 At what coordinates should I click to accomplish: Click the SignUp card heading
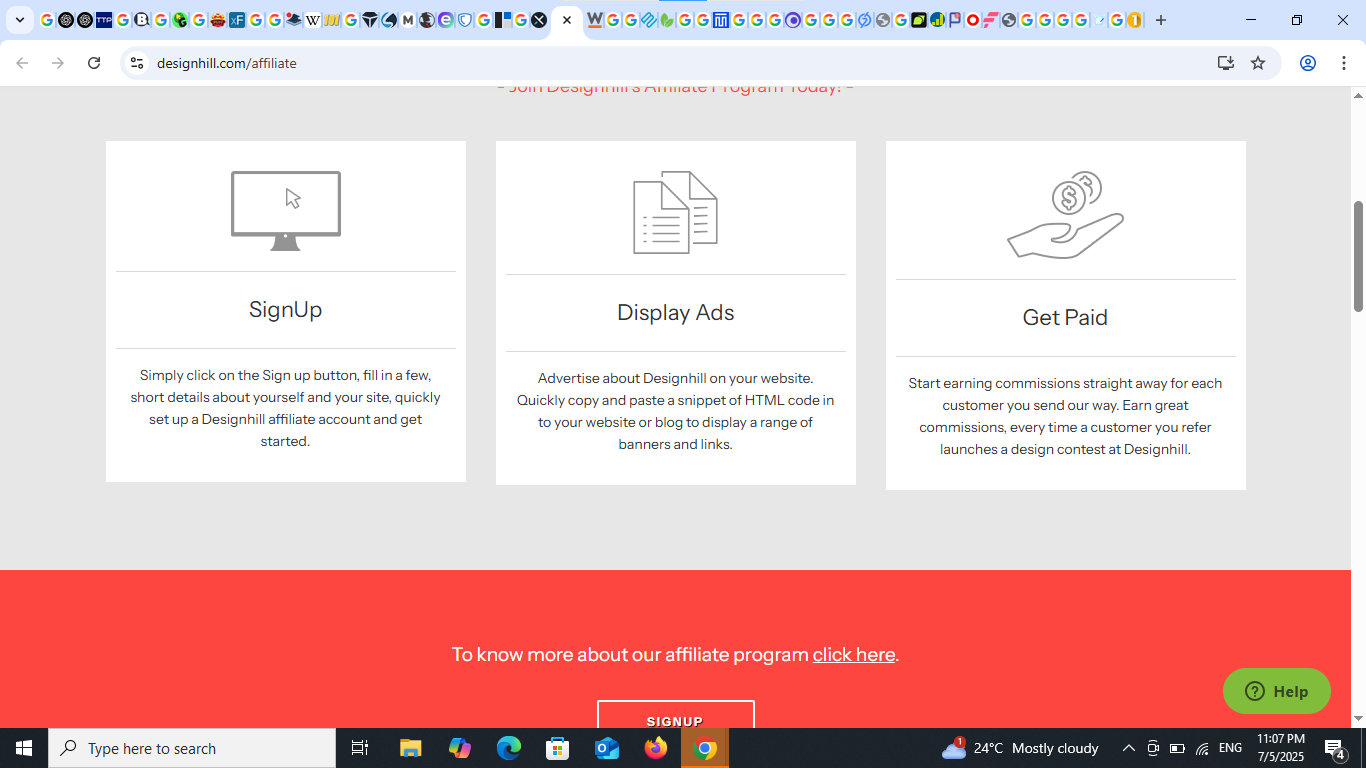(x=286, y=310)
